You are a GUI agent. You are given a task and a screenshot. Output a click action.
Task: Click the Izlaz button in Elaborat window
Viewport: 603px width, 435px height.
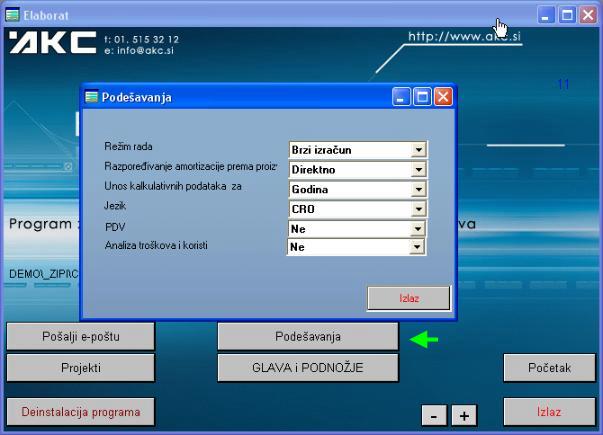[x=549, y=412]
